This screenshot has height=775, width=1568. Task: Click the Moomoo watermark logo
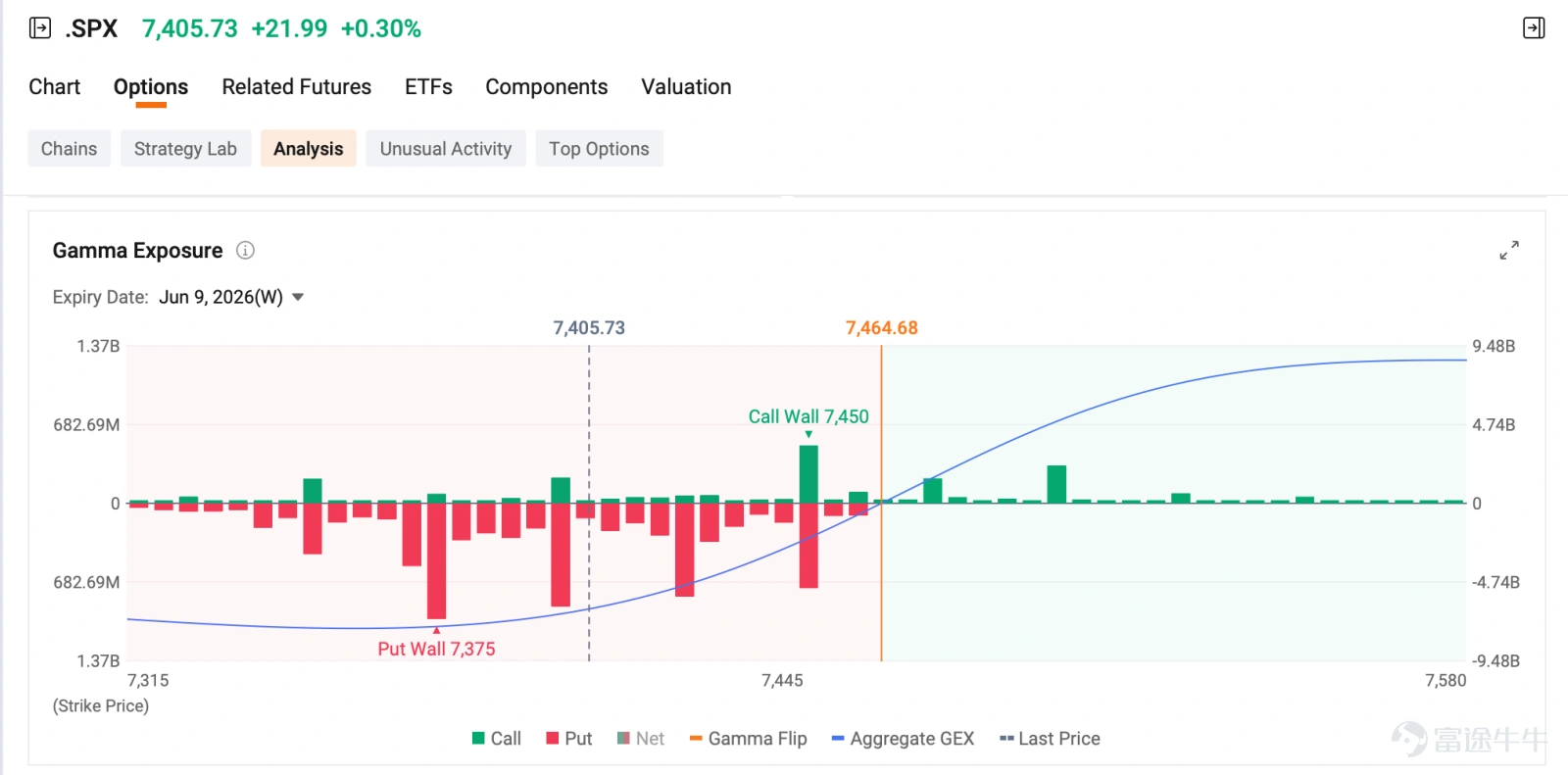coord(1469,739)
